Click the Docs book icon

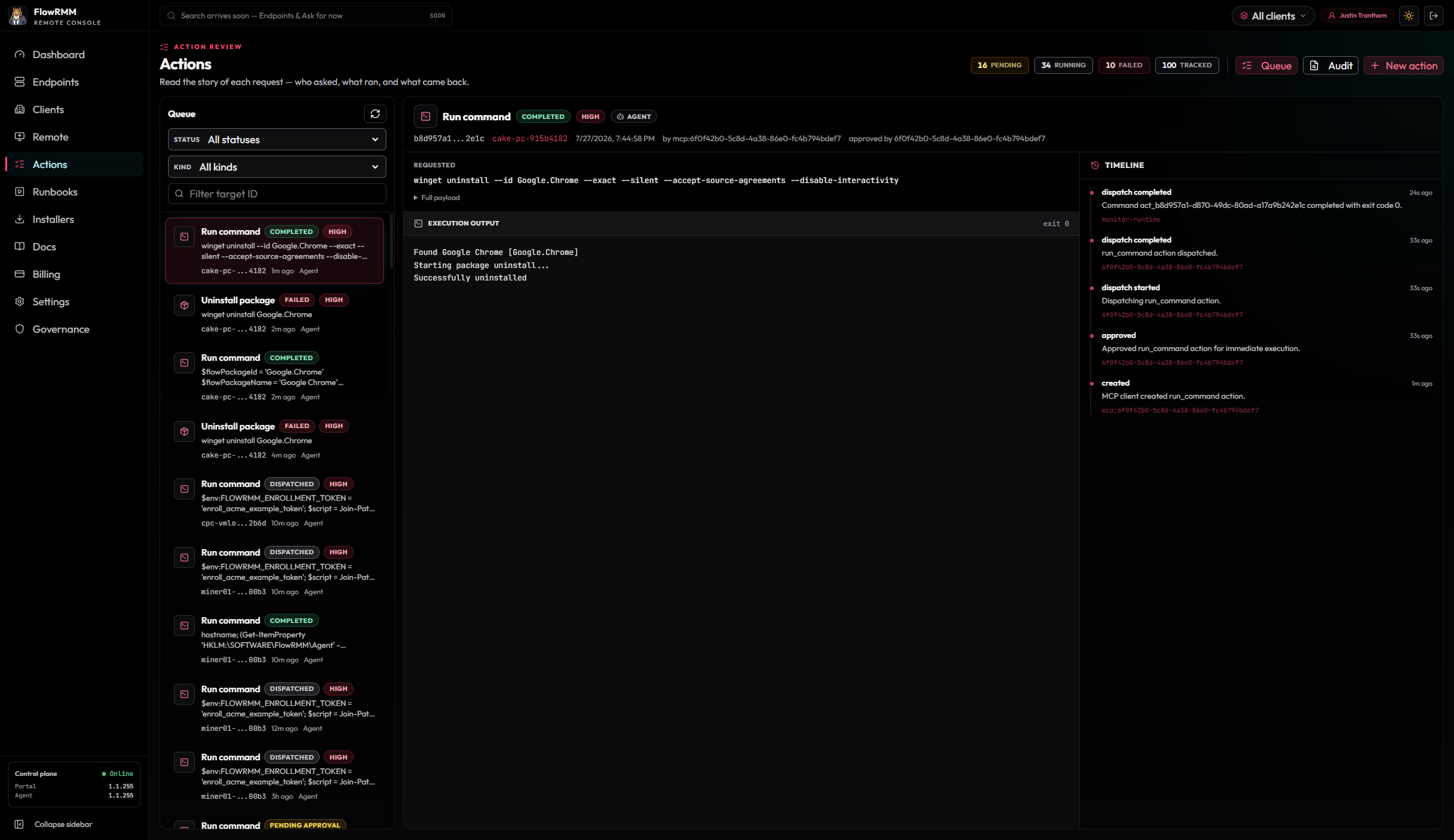coord(20,247)
